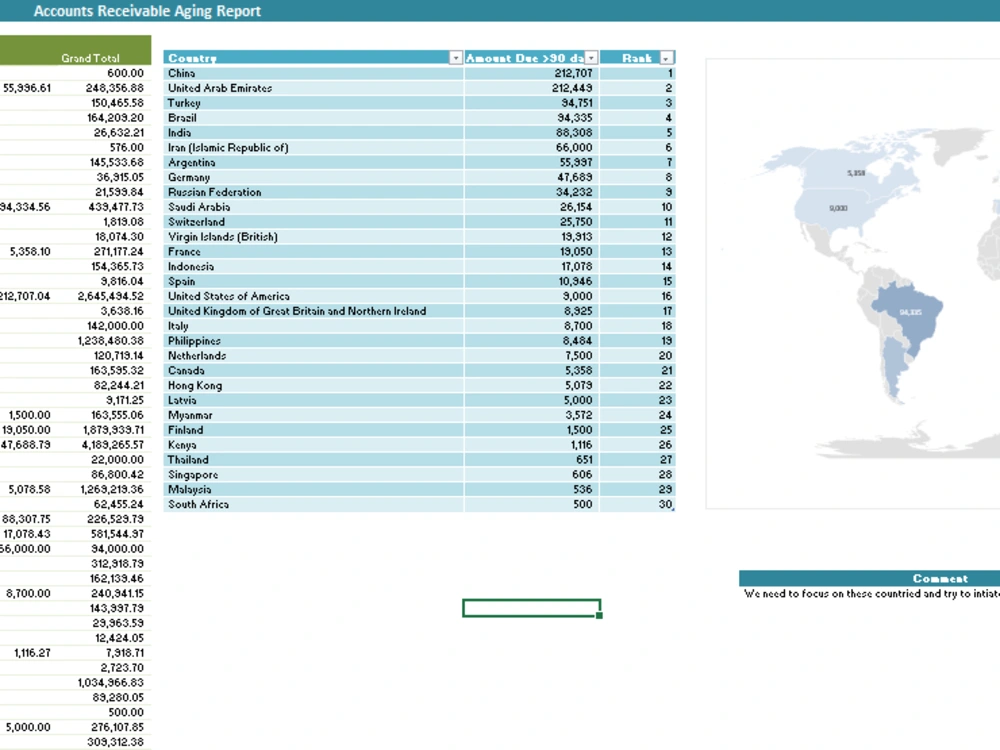Click Canada region on the map chart
Screen dimensions: 1000x750
pos(856,173)
